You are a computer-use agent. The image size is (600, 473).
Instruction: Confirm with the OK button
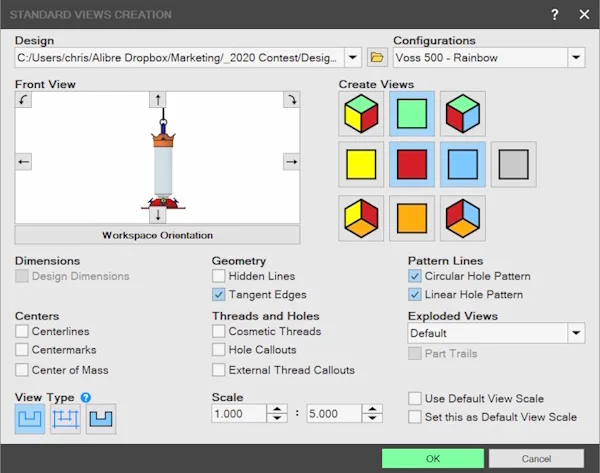[433, 458]
